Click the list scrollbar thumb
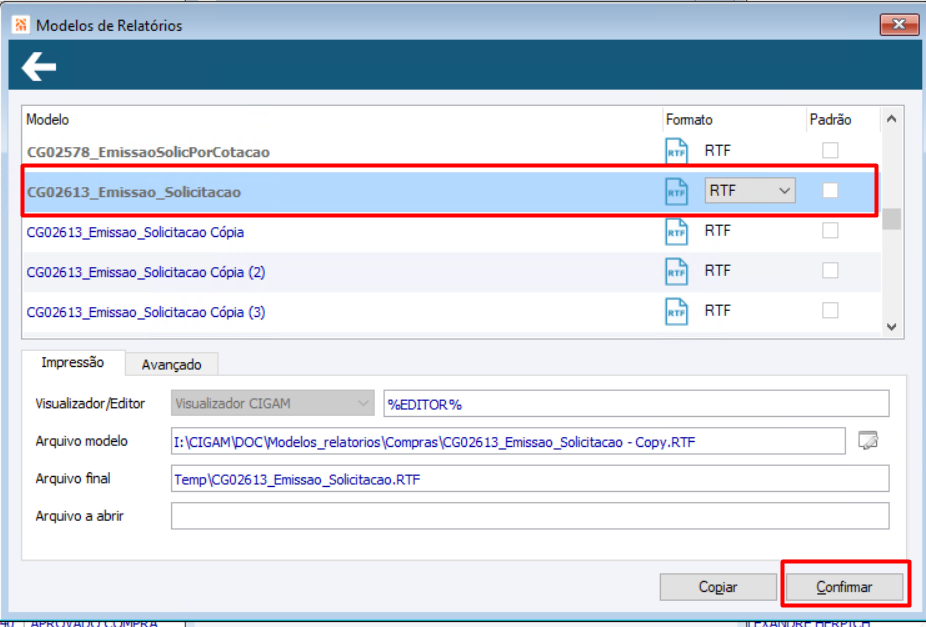The width and height of the screenshot is (926, 627). pyautogui.click(x=892, y=219)
